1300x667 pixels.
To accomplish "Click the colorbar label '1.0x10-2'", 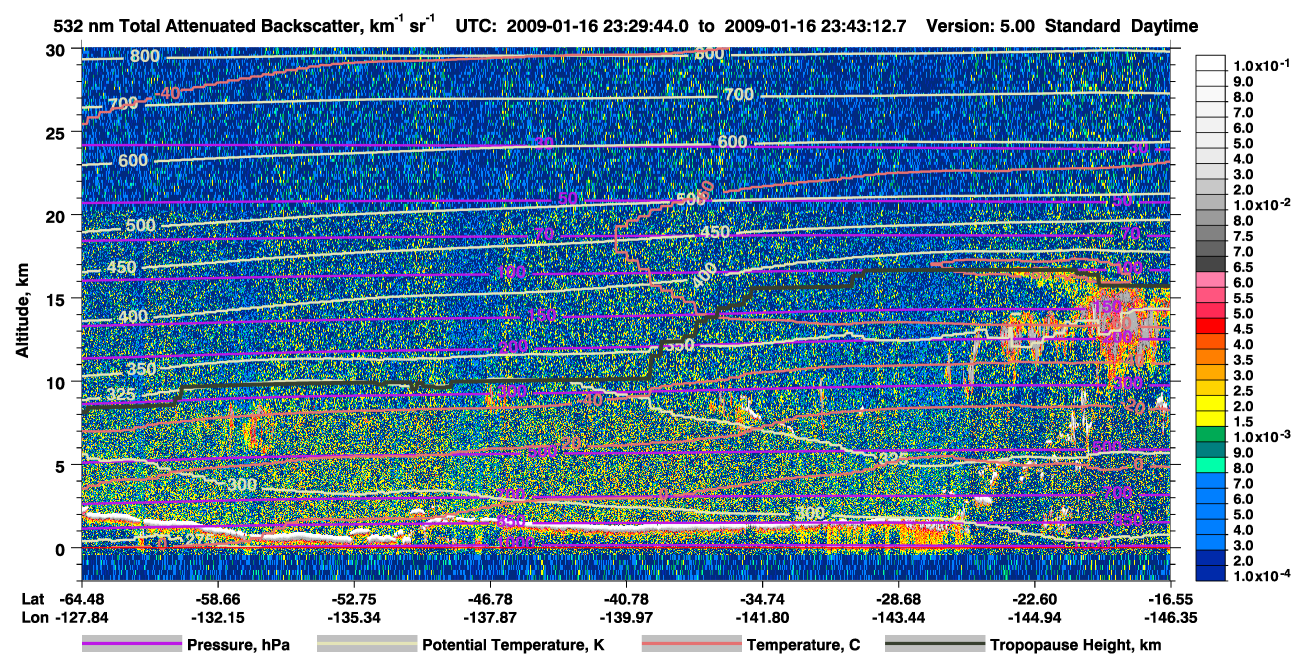I will pyautogui.click(x=1263, y=205).
